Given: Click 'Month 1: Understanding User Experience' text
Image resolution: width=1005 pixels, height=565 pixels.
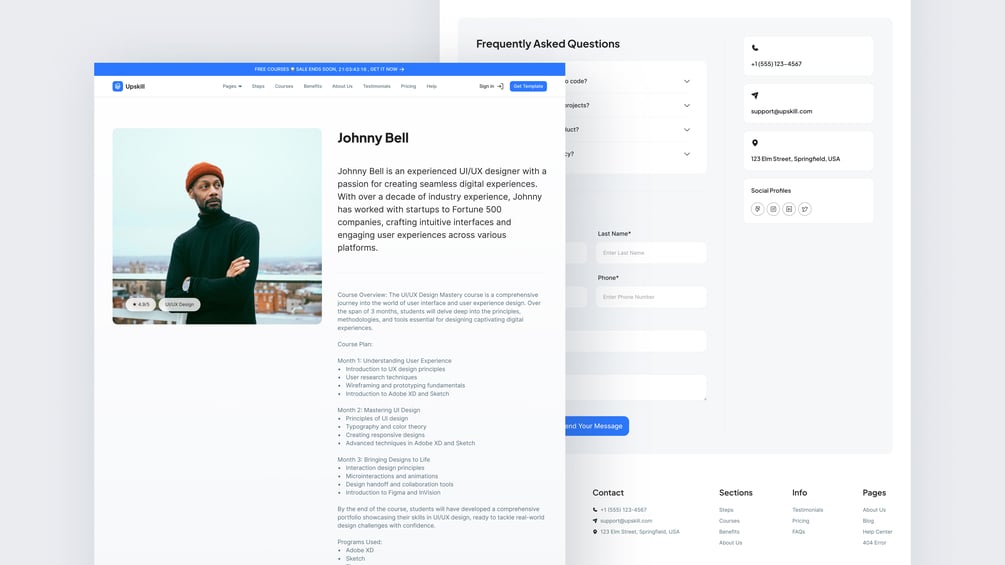Looking at the screenshot, I should tap(394, 361).
